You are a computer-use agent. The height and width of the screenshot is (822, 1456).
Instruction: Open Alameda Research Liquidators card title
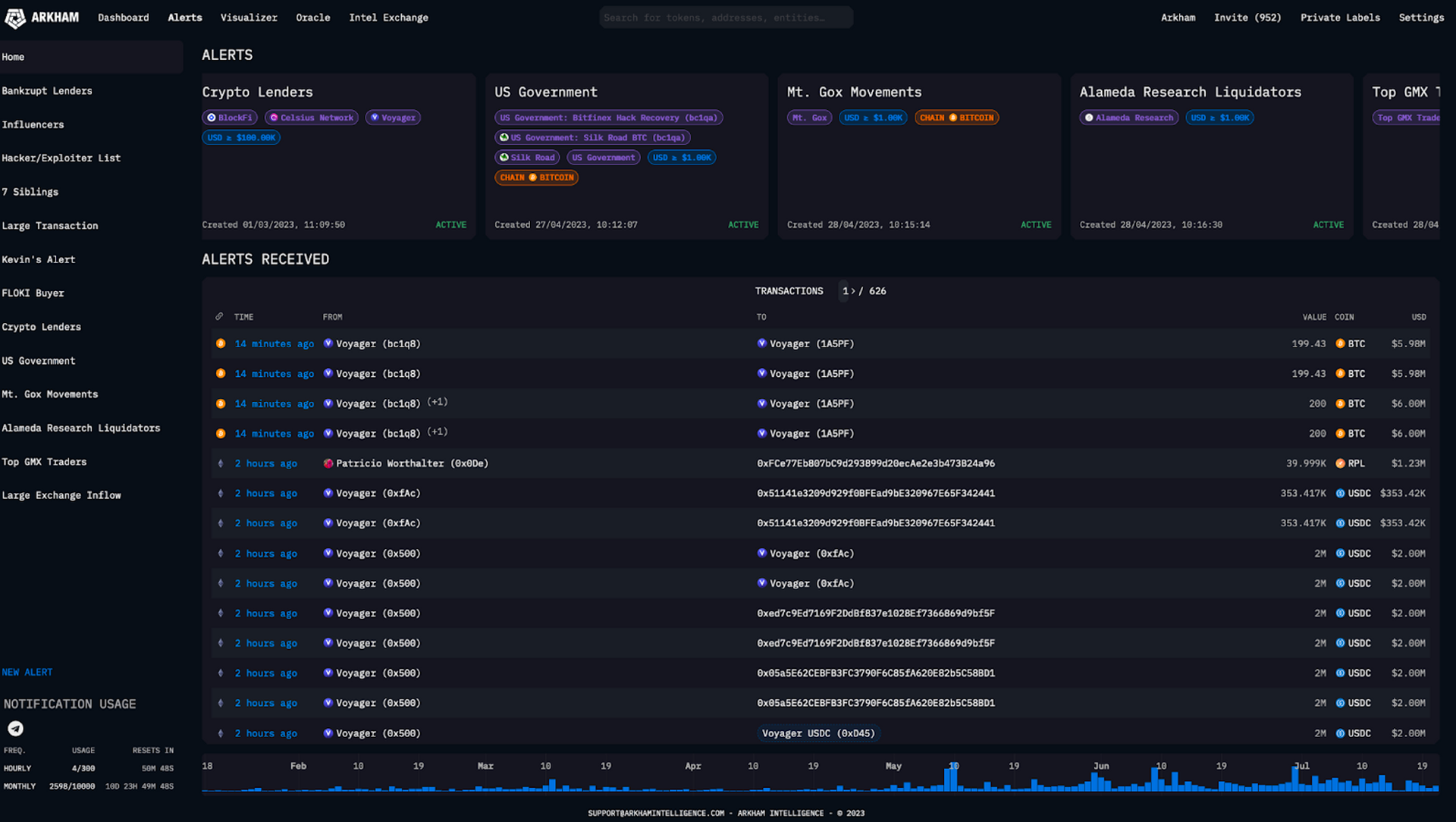pos(1191,92)
